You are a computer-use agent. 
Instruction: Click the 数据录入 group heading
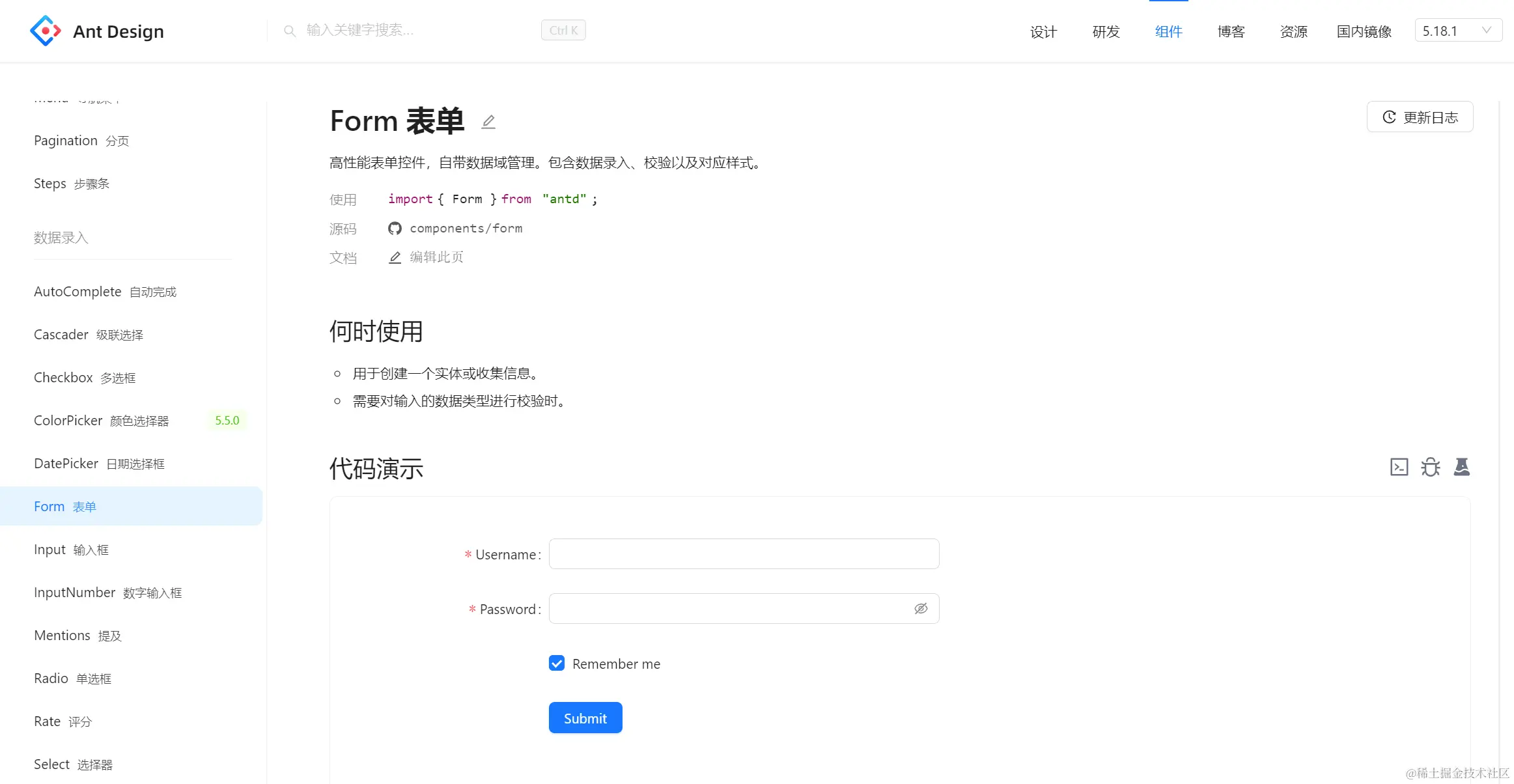point(61,238)
